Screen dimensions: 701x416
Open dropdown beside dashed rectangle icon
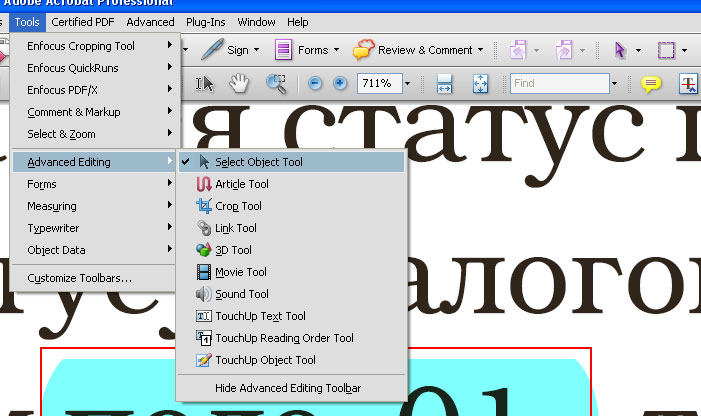coord(684,50)
